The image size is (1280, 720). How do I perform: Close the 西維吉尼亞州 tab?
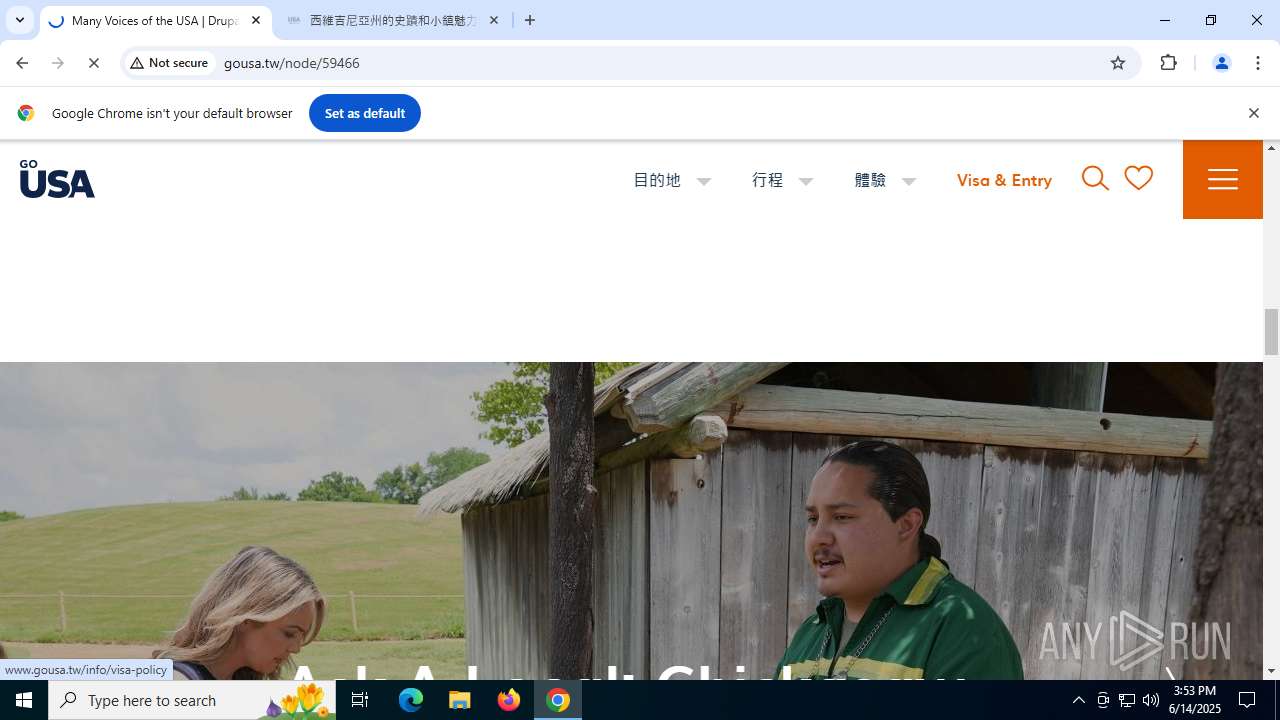coord(494,20)
